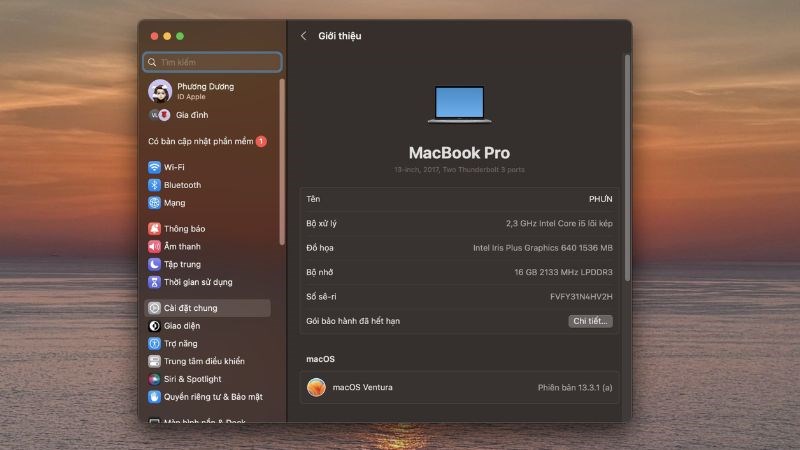Click the macOS Ventura logo icon
Screen dimensions: 800x450
point(316,387)
